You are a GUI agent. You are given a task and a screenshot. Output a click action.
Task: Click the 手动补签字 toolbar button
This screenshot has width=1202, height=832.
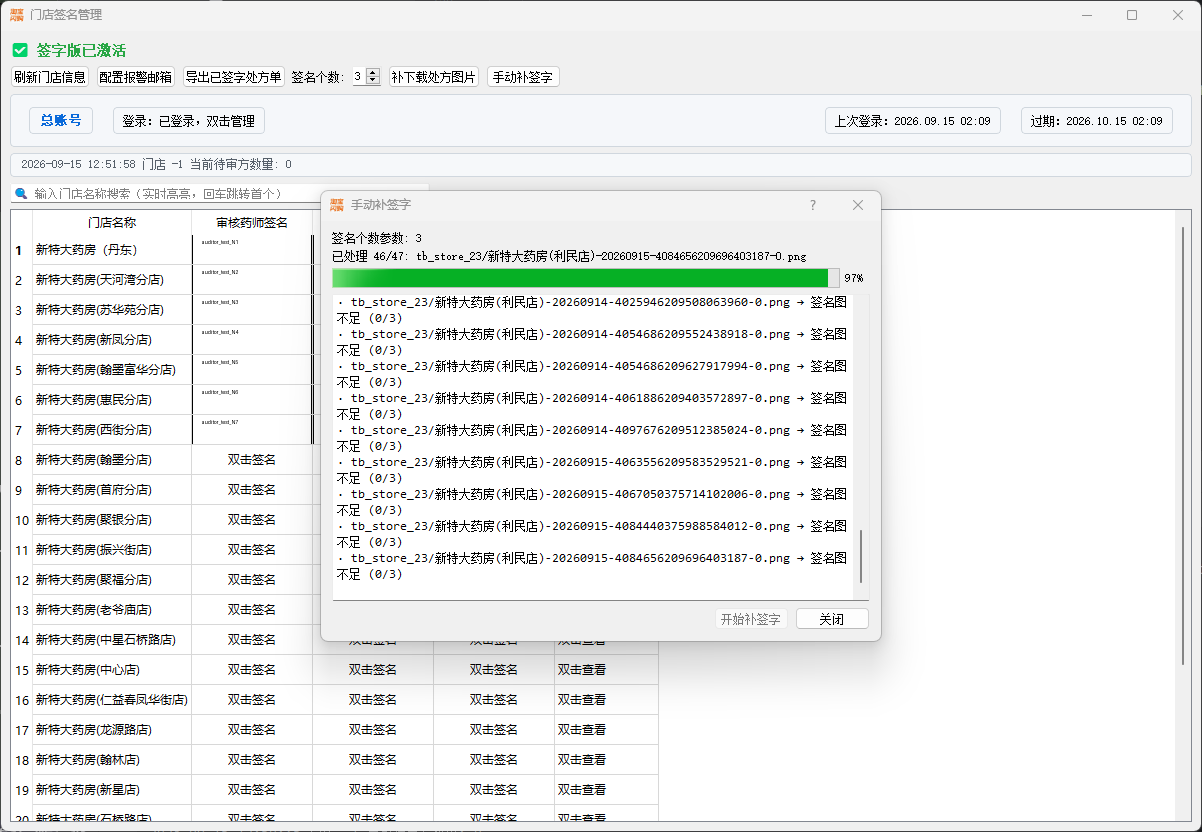click(x=523, y=77)
